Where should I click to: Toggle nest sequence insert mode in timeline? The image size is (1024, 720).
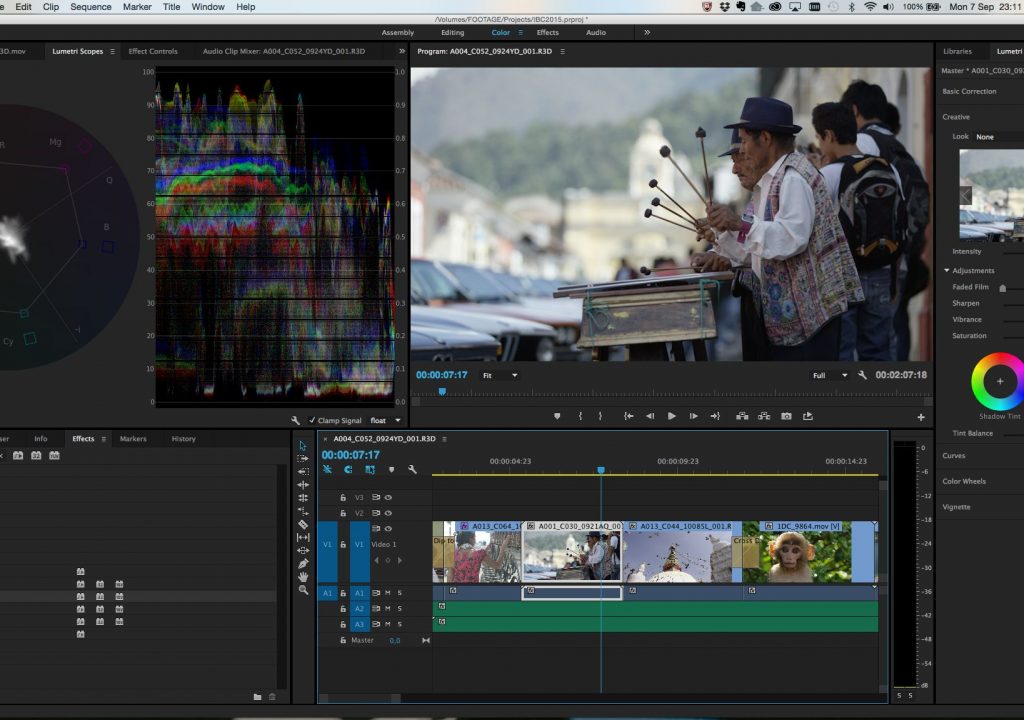point(327,469)
